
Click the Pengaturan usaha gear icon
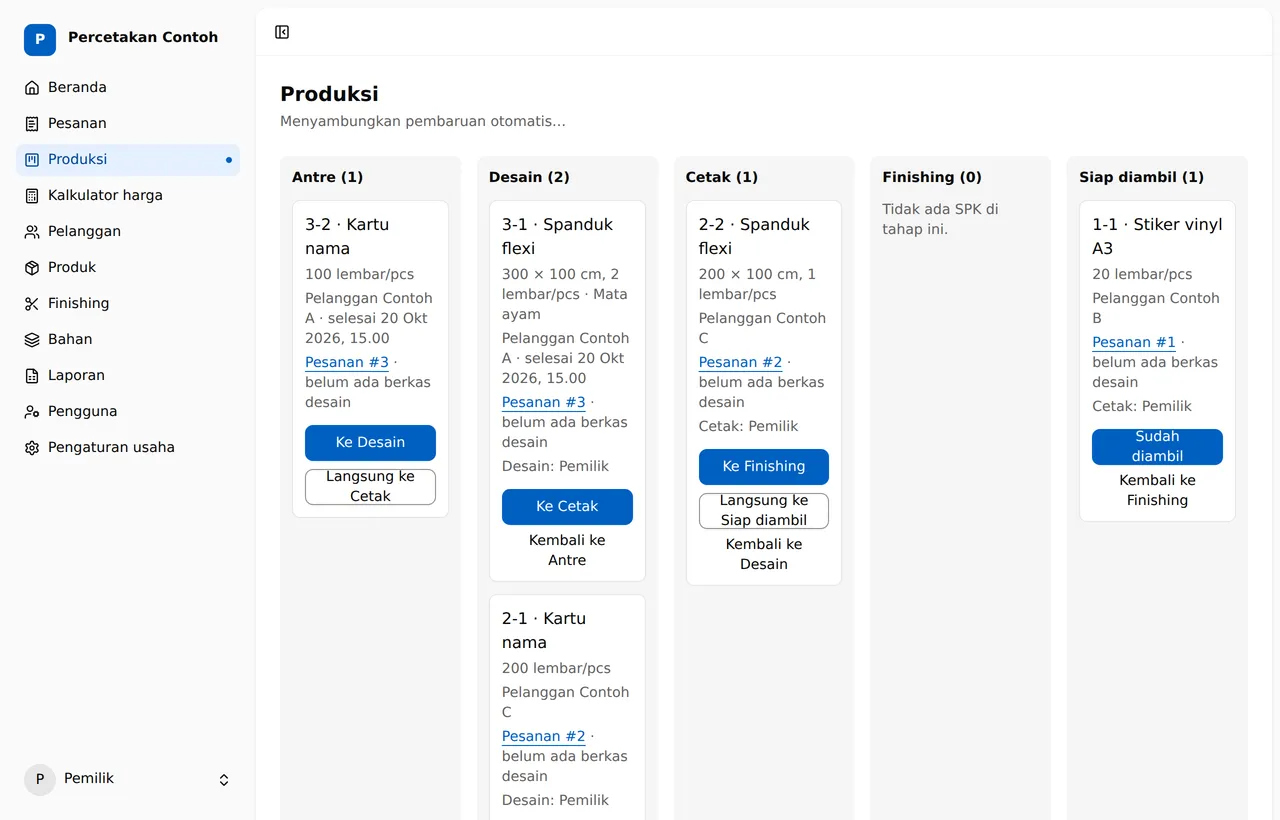pos(32,447)
